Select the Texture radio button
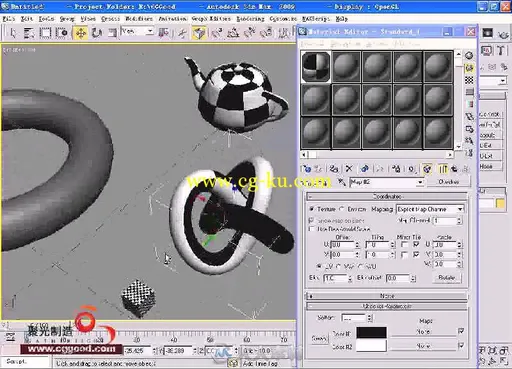This screenshot has height=369, width=512. pos(311,209)
